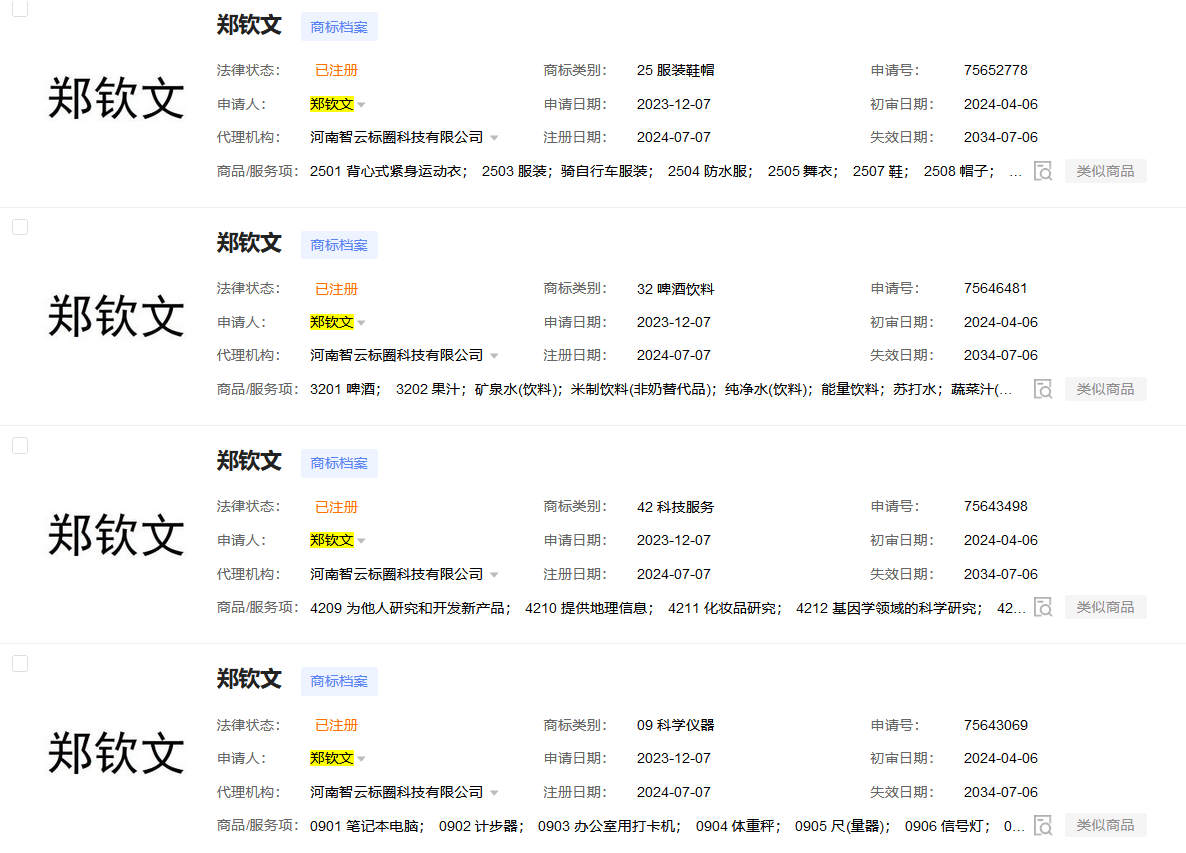Expand applicant dropdown arrow in 75643498 row

362,541
